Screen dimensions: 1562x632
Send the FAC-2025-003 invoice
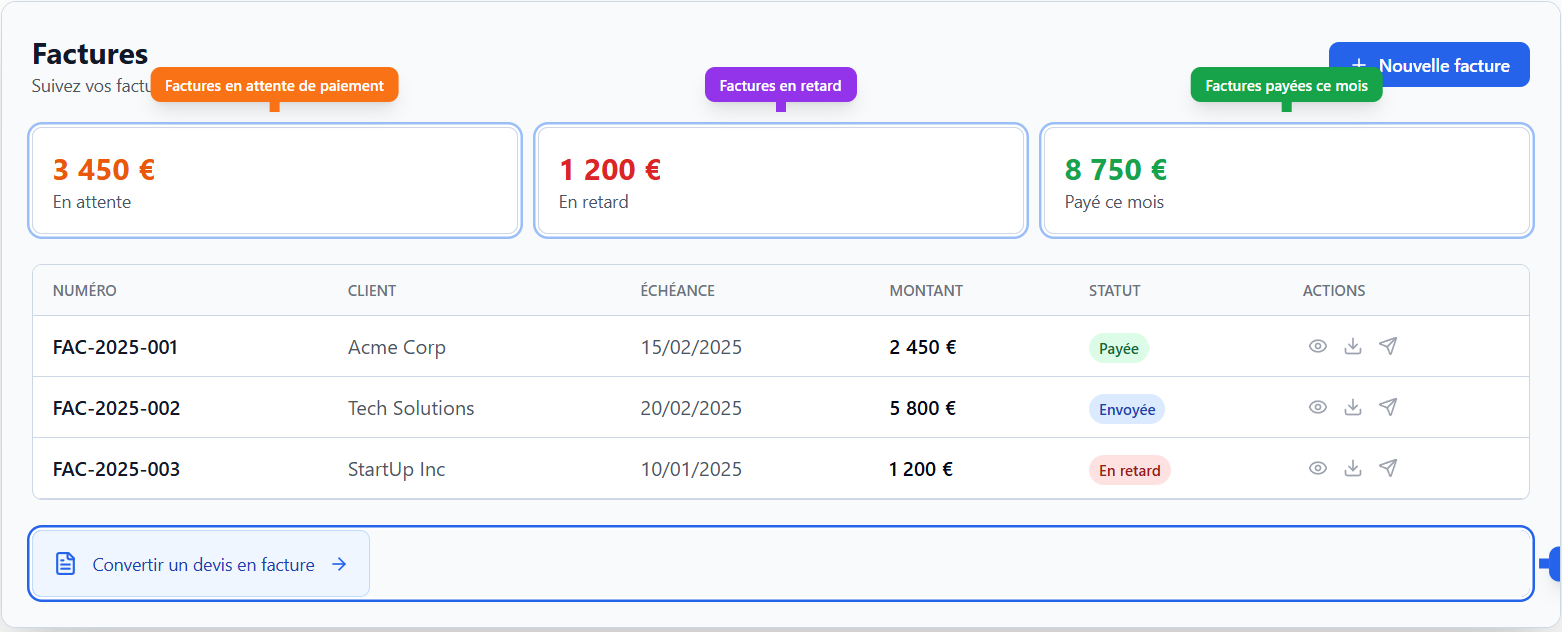[x=1388, y=468]
